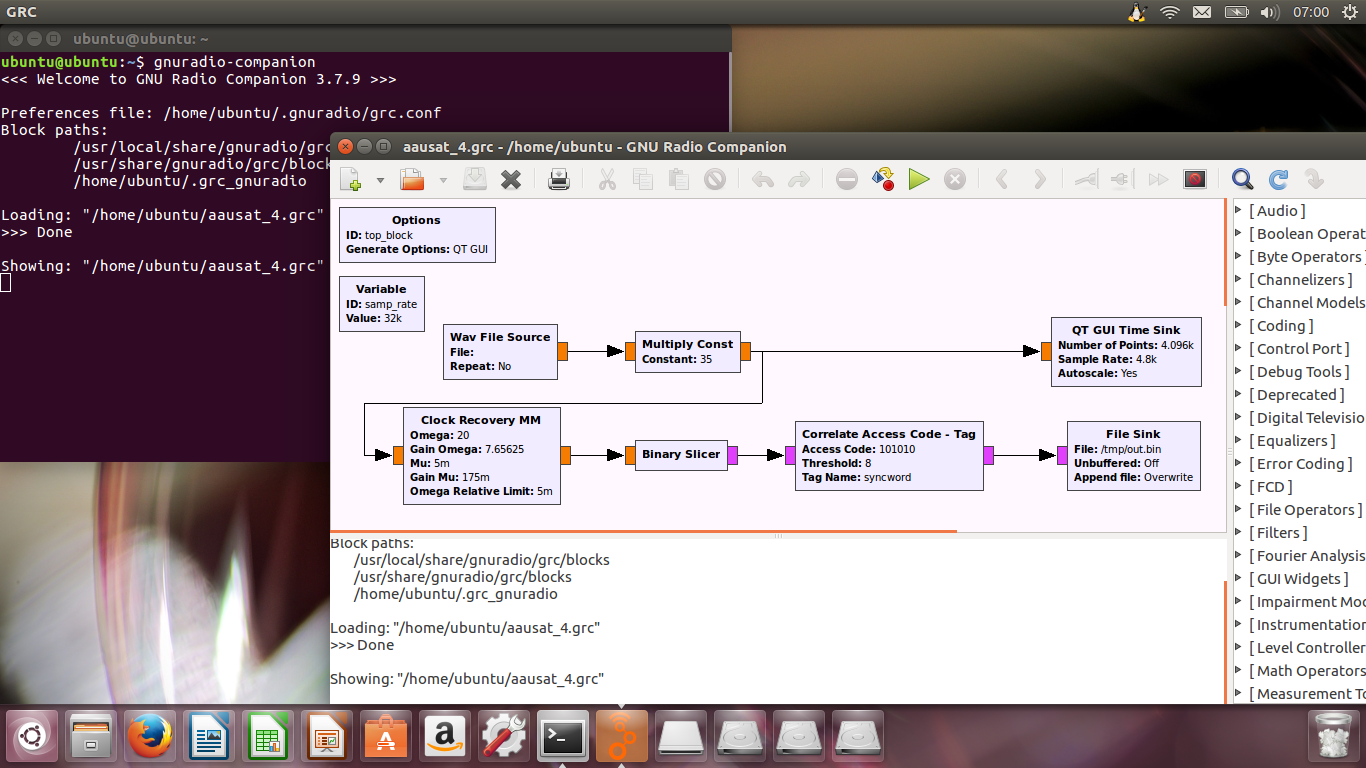Open Firefox from the dock

150,738
